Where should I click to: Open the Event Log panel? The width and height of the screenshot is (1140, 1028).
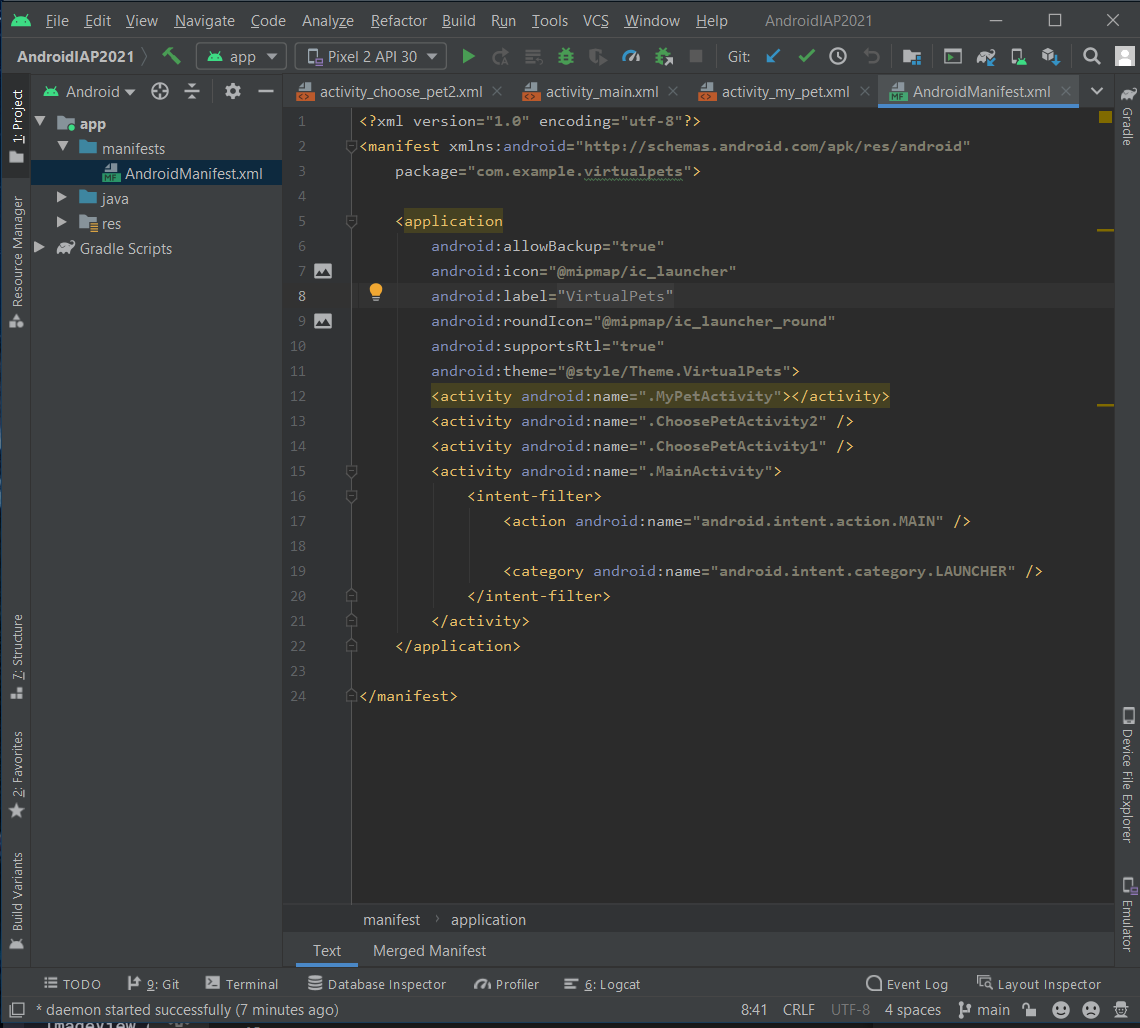point(907,984)
